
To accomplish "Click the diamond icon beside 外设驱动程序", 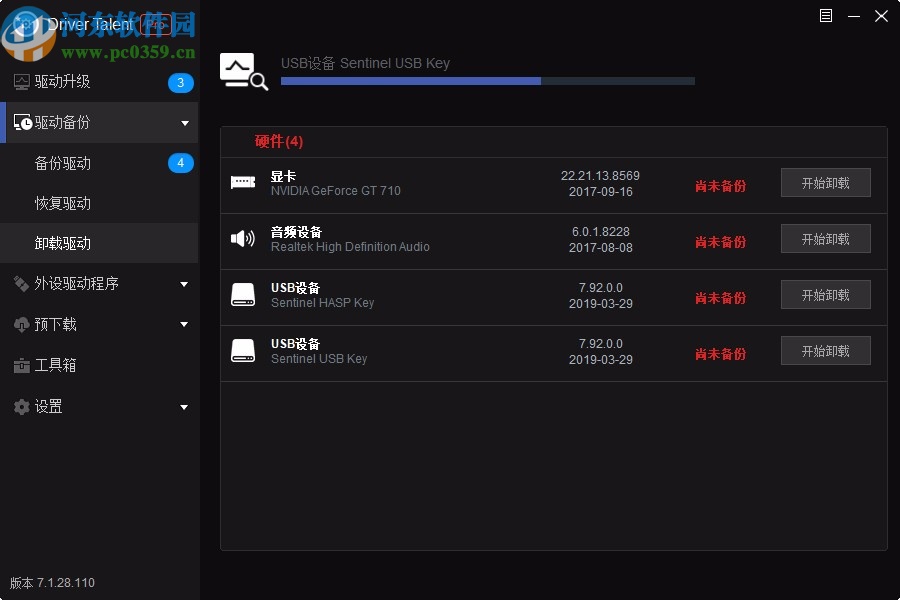I will pyautogui.click(x=21, y=284).
